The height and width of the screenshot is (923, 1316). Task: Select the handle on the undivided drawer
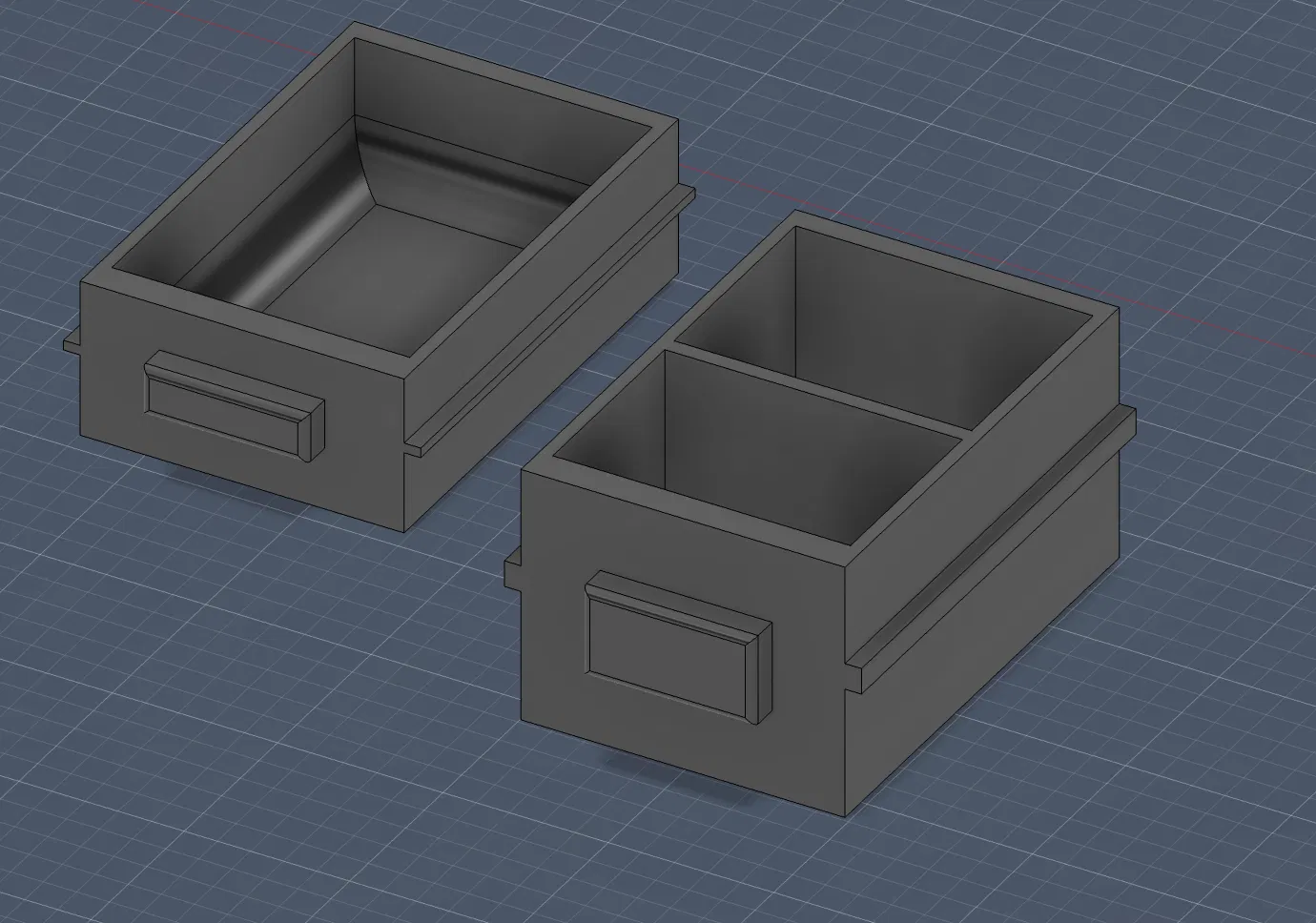click(x=235, y=407)
